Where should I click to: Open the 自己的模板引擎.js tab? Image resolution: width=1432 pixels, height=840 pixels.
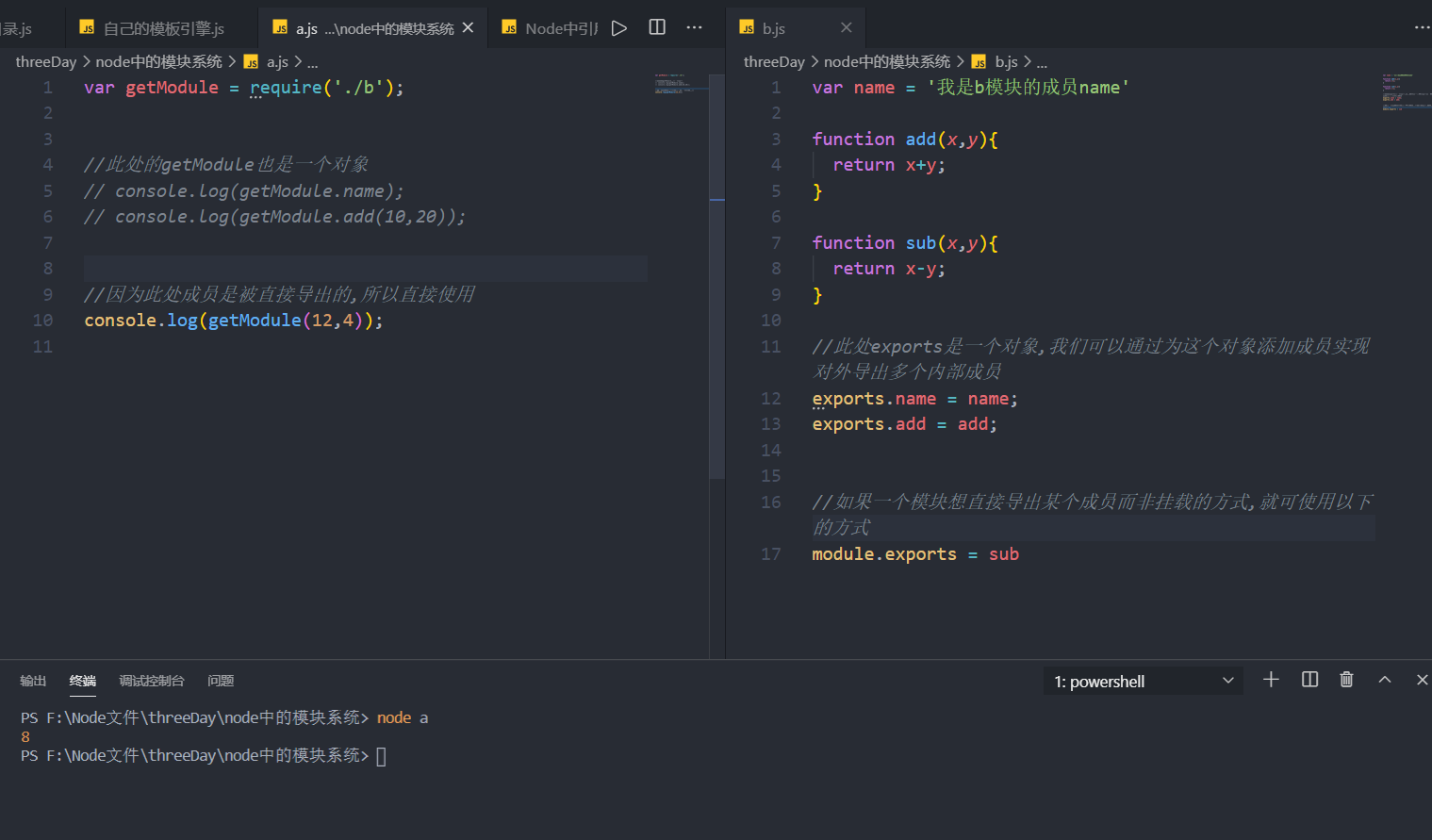[162, 28]
